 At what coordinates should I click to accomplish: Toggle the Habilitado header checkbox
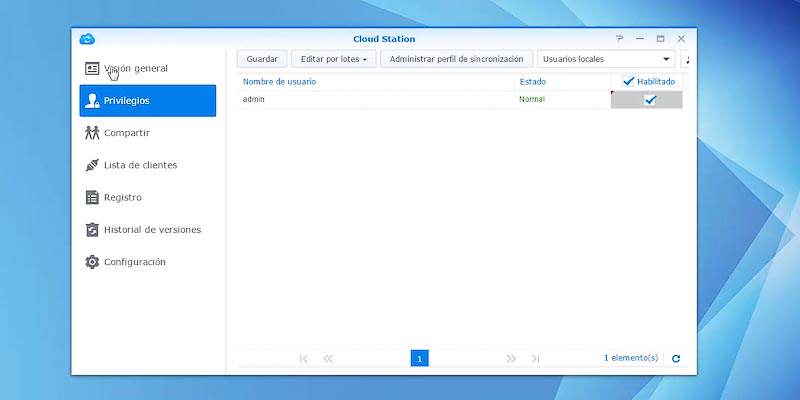tap(629, 82)
